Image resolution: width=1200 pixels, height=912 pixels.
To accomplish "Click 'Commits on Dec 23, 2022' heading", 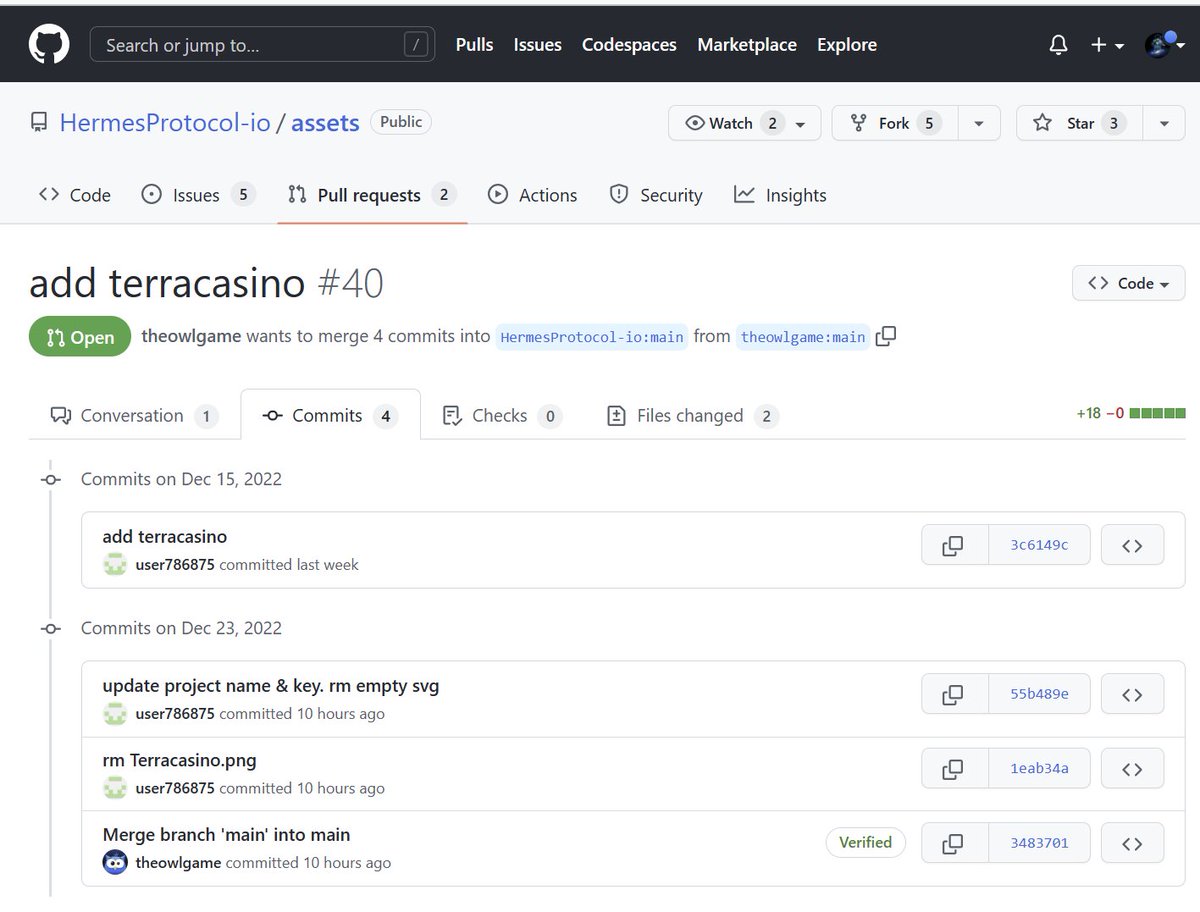I will (x=181, y=628).
